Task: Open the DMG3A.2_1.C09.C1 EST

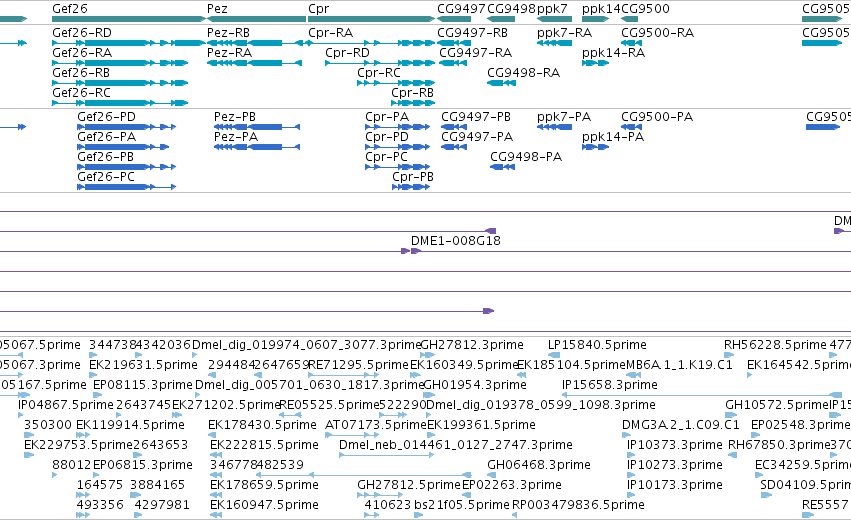Action: point(681,425)
